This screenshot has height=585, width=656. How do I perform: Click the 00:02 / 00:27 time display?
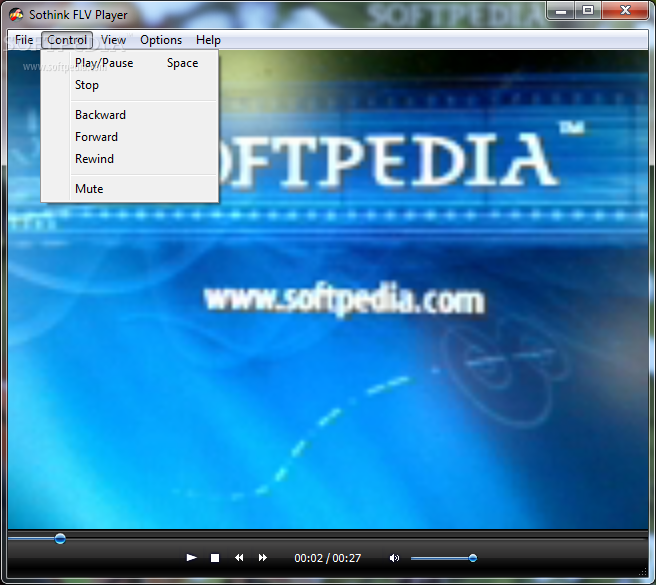coord(328,558)
